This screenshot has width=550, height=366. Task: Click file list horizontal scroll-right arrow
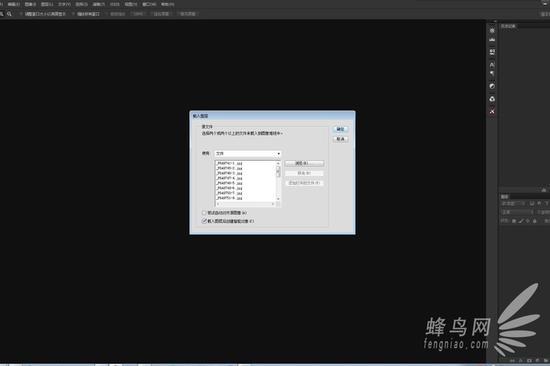click(273, 204)
